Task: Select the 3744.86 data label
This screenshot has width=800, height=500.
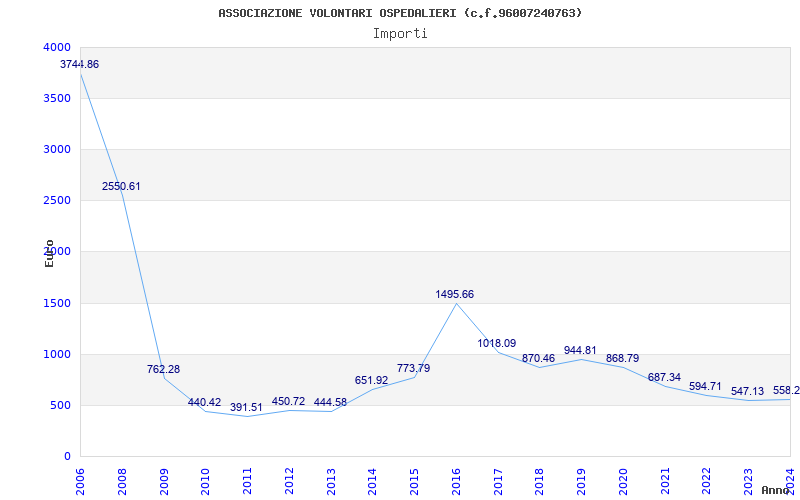Action: click(80, 64)
